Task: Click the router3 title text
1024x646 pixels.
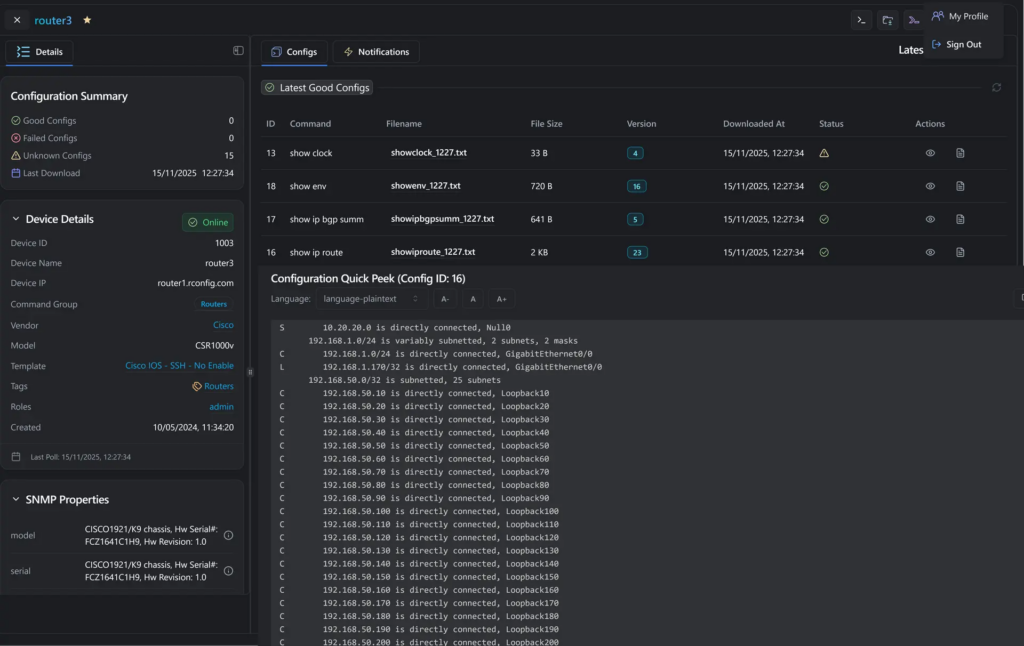Action: click(53, 20)
